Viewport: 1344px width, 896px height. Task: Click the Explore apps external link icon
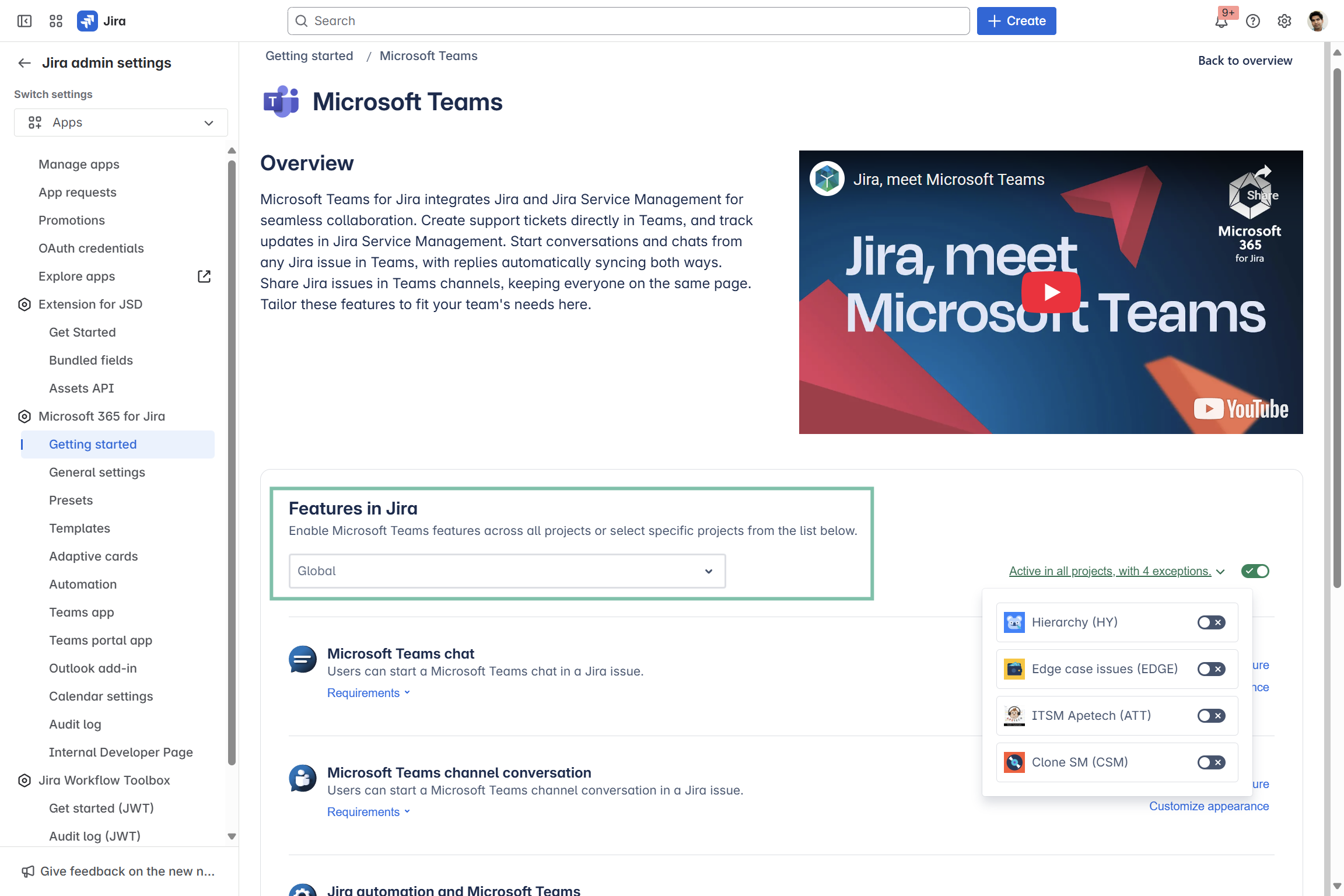coord(204,276)
